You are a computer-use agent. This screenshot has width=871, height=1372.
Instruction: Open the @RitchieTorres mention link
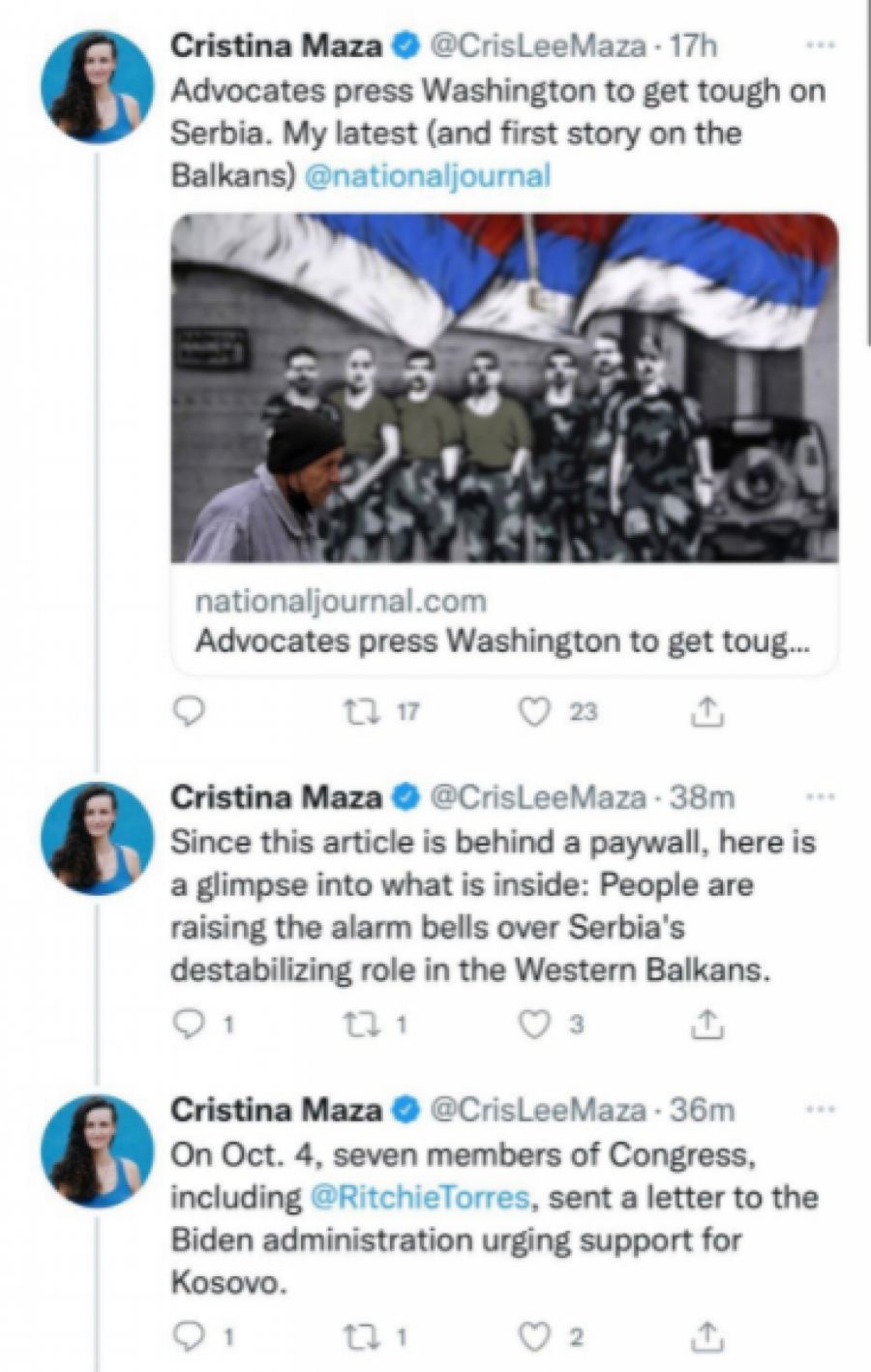tap(419, 1197)
